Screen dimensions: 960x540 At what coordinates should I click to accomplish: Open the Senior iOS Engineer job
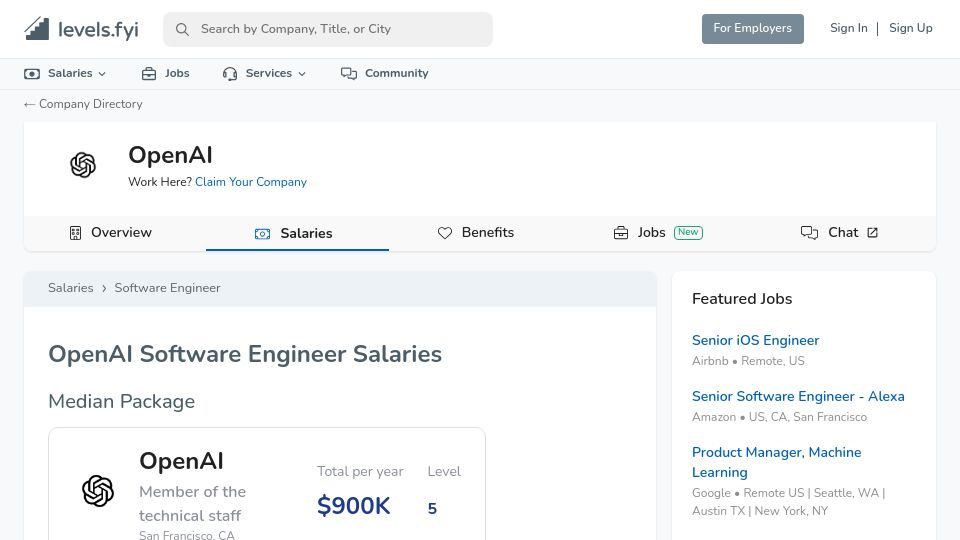[x=756, y=340]
